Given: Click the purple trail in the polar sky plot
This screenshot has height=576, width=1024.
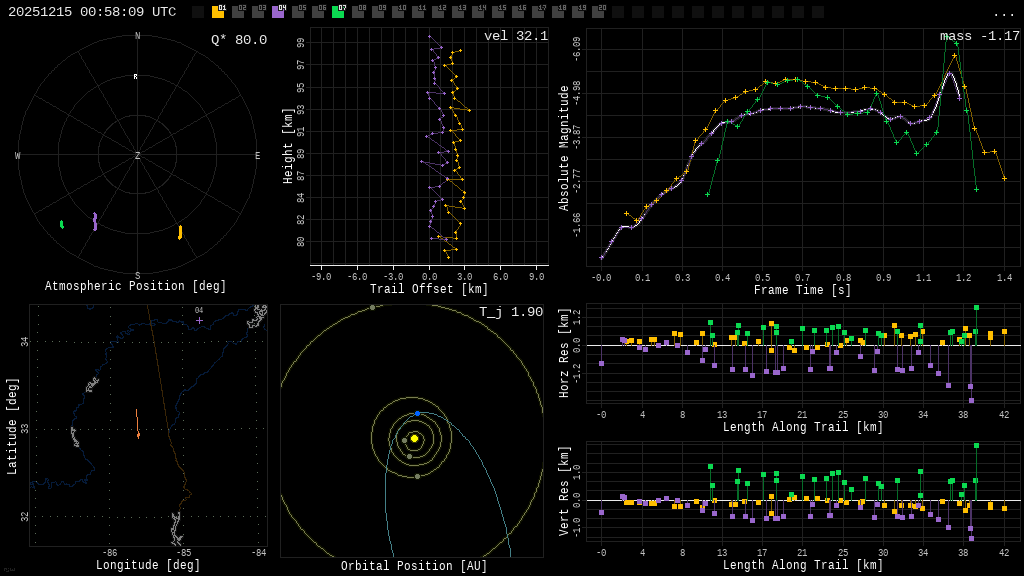Looking at the screenshot, I should tap(95, 221).
